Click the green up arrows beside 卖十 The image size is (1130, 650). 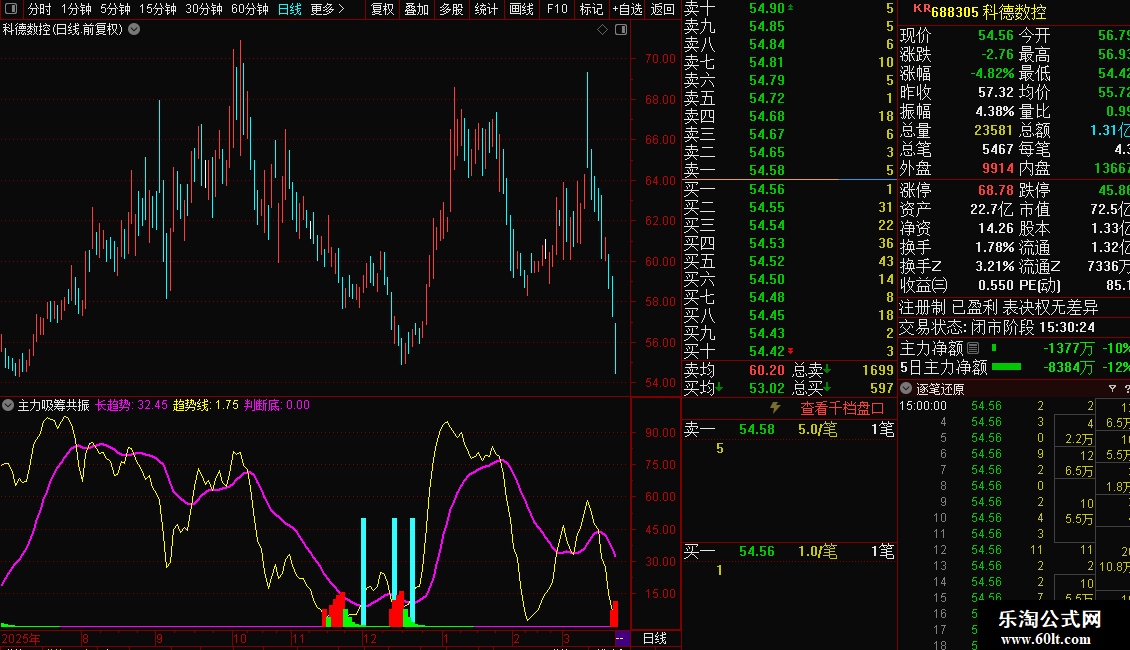[x=791, y=7]
